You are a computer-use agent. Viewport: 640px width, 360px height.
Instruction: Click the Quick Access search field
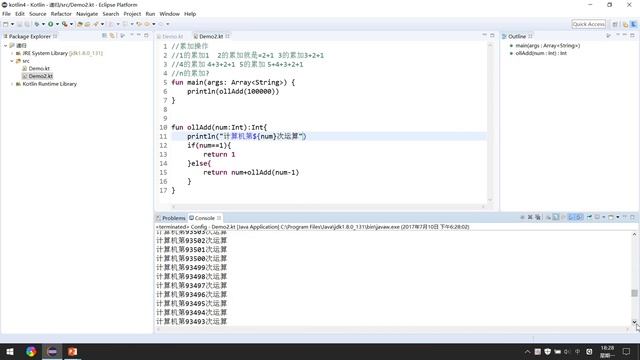(588, 24)
